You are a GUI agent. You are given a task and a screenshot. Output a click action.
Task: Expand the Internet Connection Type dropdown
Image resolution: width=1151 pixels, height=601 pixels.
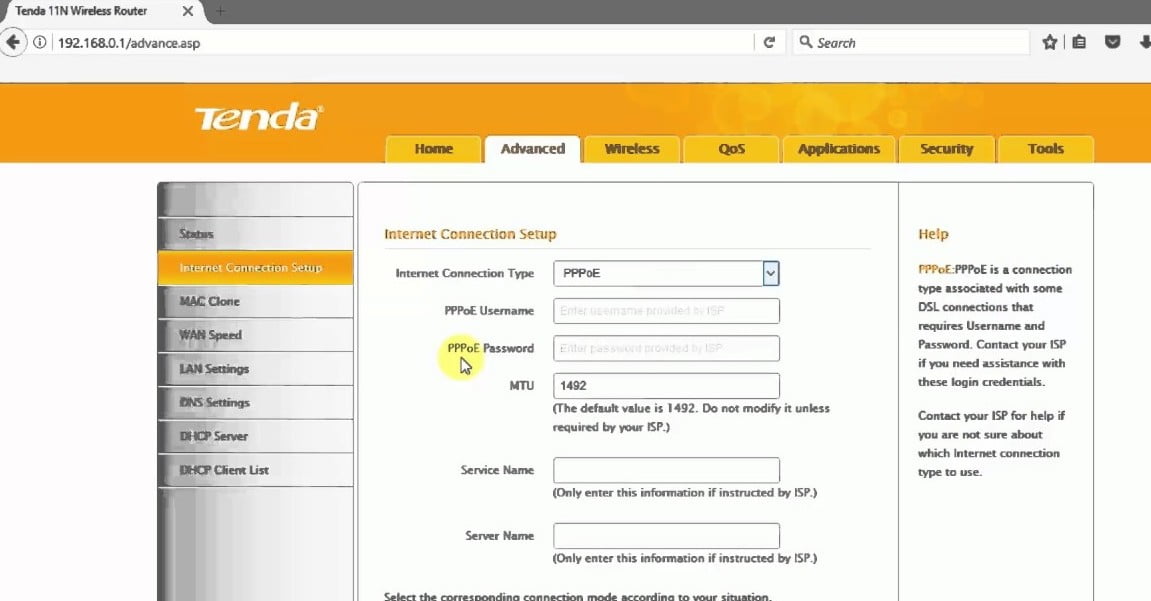667,273
